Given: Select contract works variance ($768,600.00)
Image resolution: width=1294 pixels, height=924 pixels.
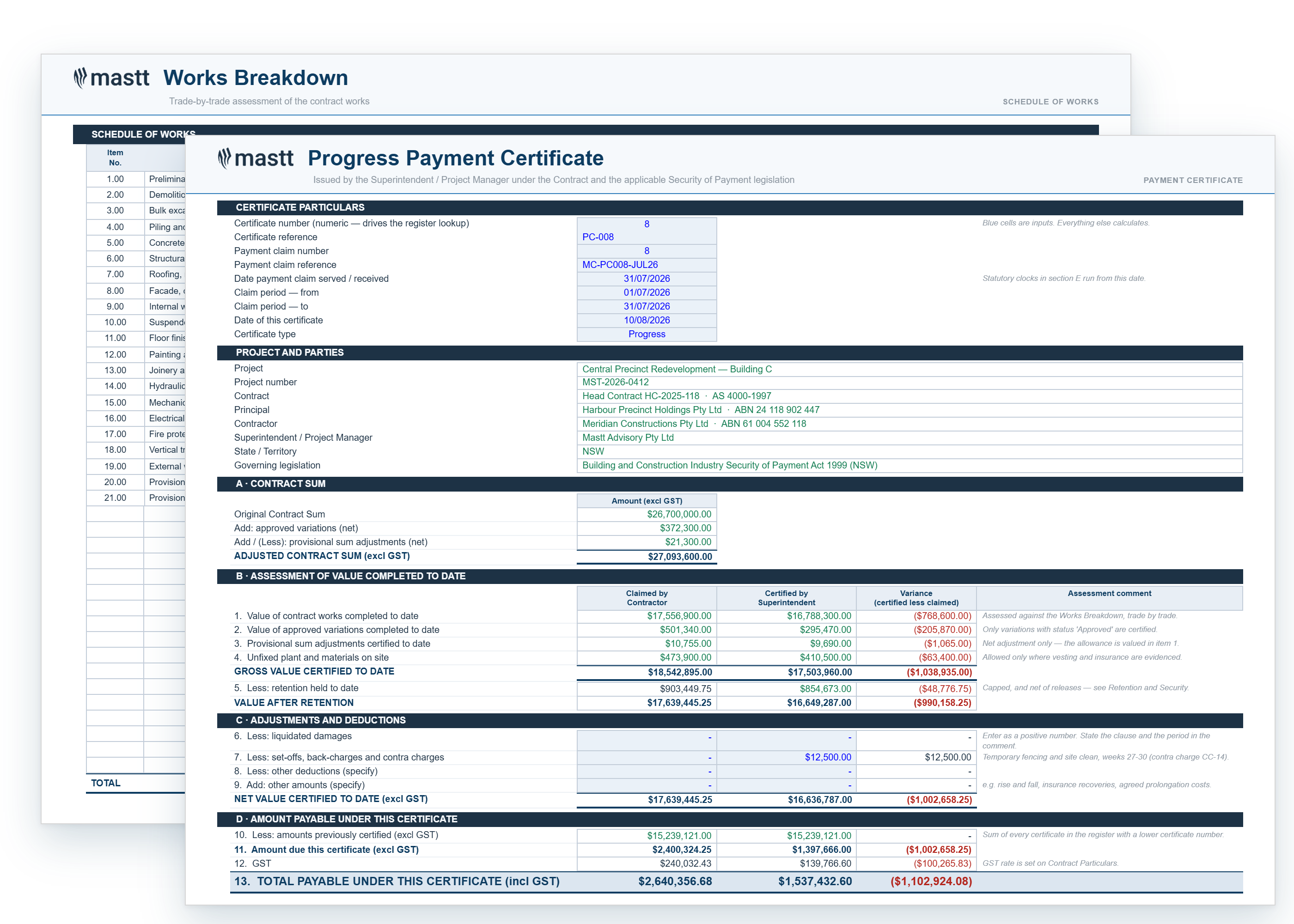Looking at the screenshot, I should (x=916, y=616).
